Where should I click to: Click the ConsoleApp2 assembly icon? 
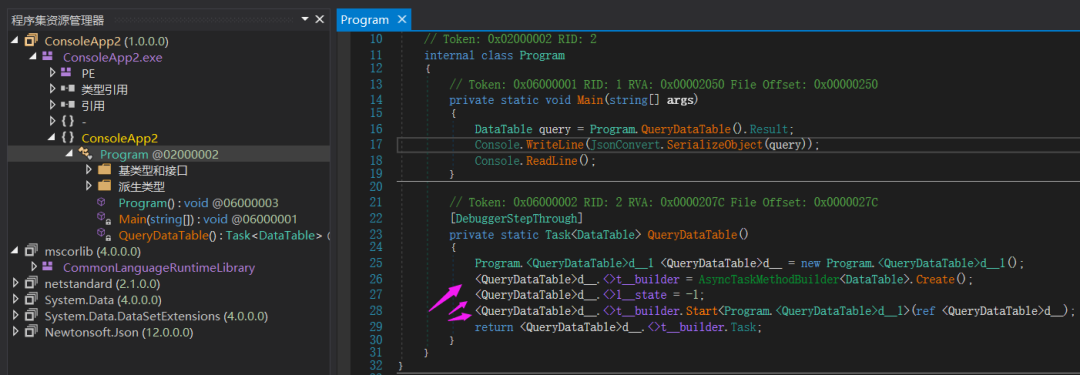(31, 41)
